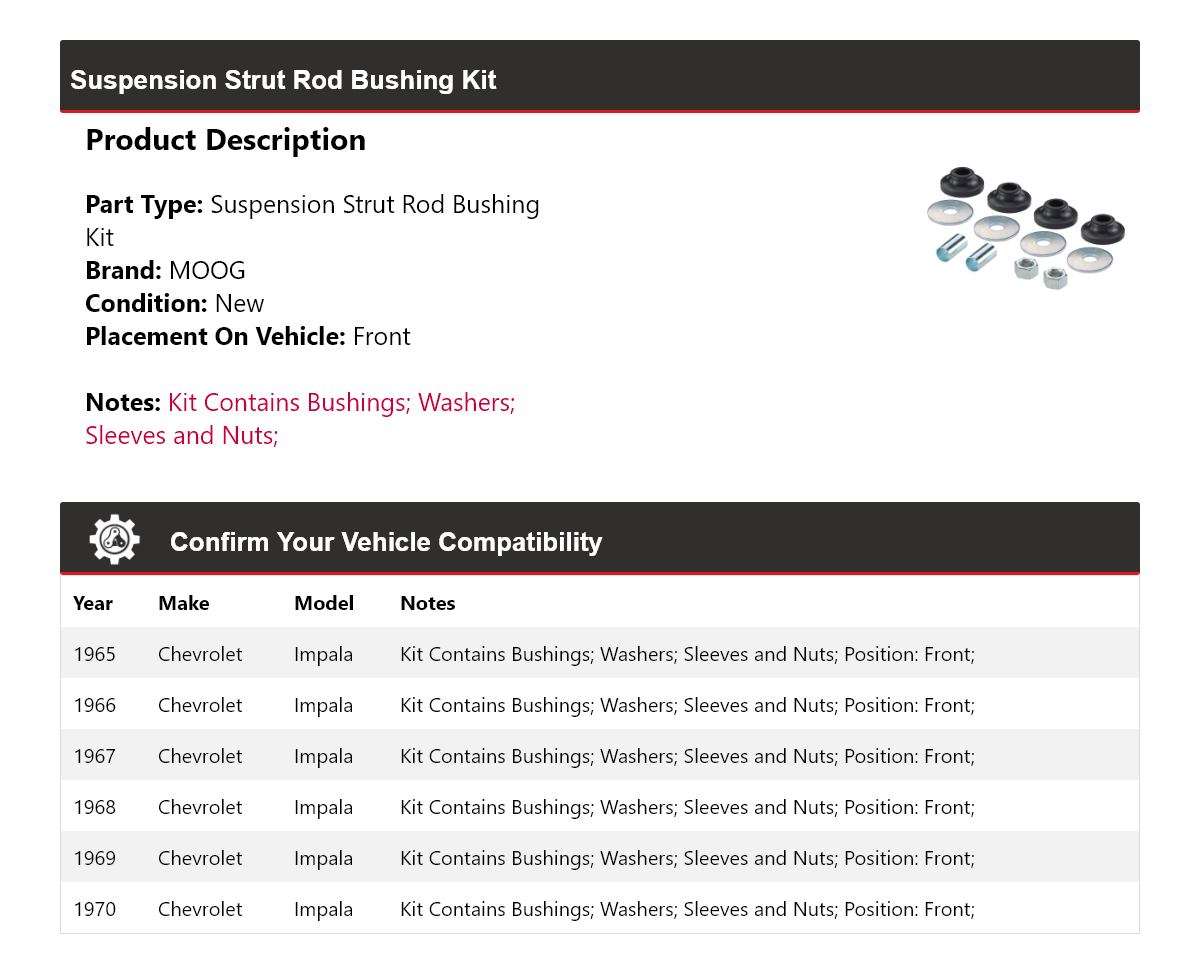1200x974 pixels.
Task: Open the strut rod bushing kit product image
Action: [x=1026, y=230]
